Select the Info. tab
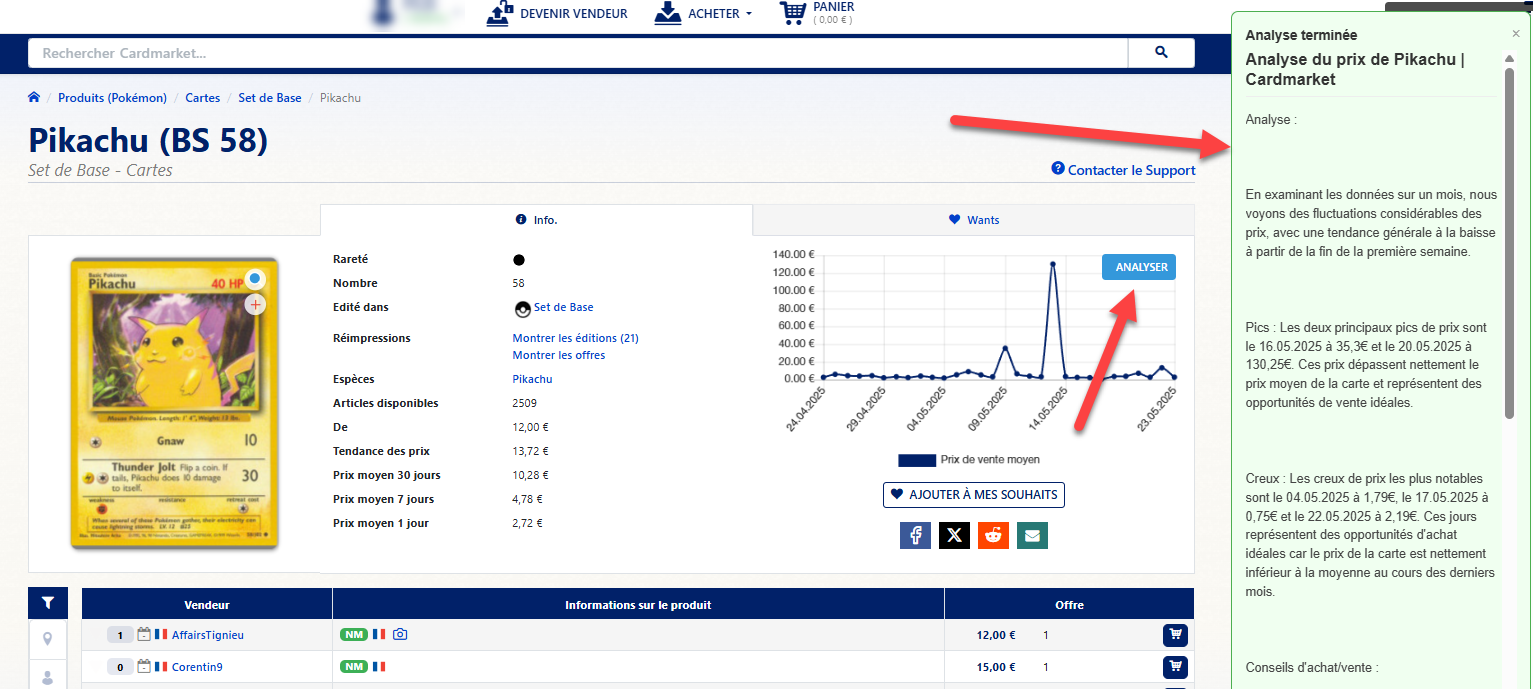 point(536,220)
